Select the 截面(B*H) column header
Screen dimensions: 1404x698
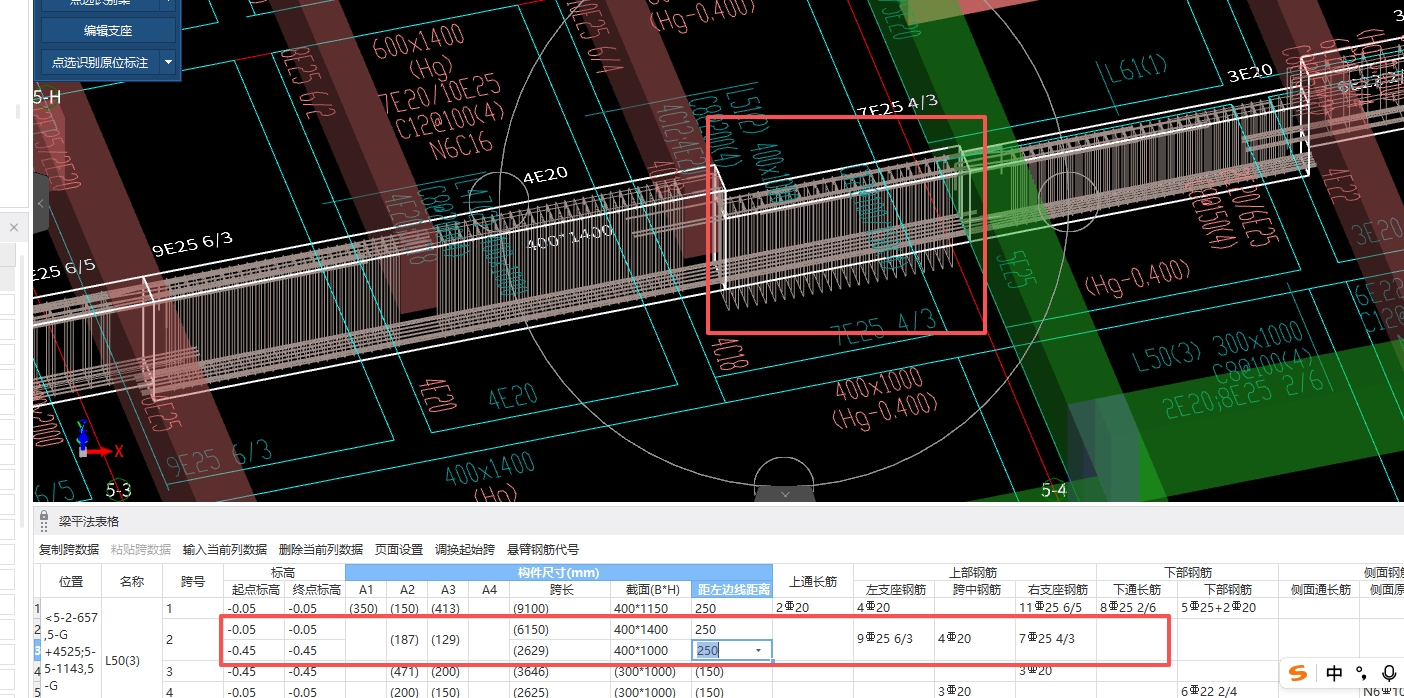[651, 590]
